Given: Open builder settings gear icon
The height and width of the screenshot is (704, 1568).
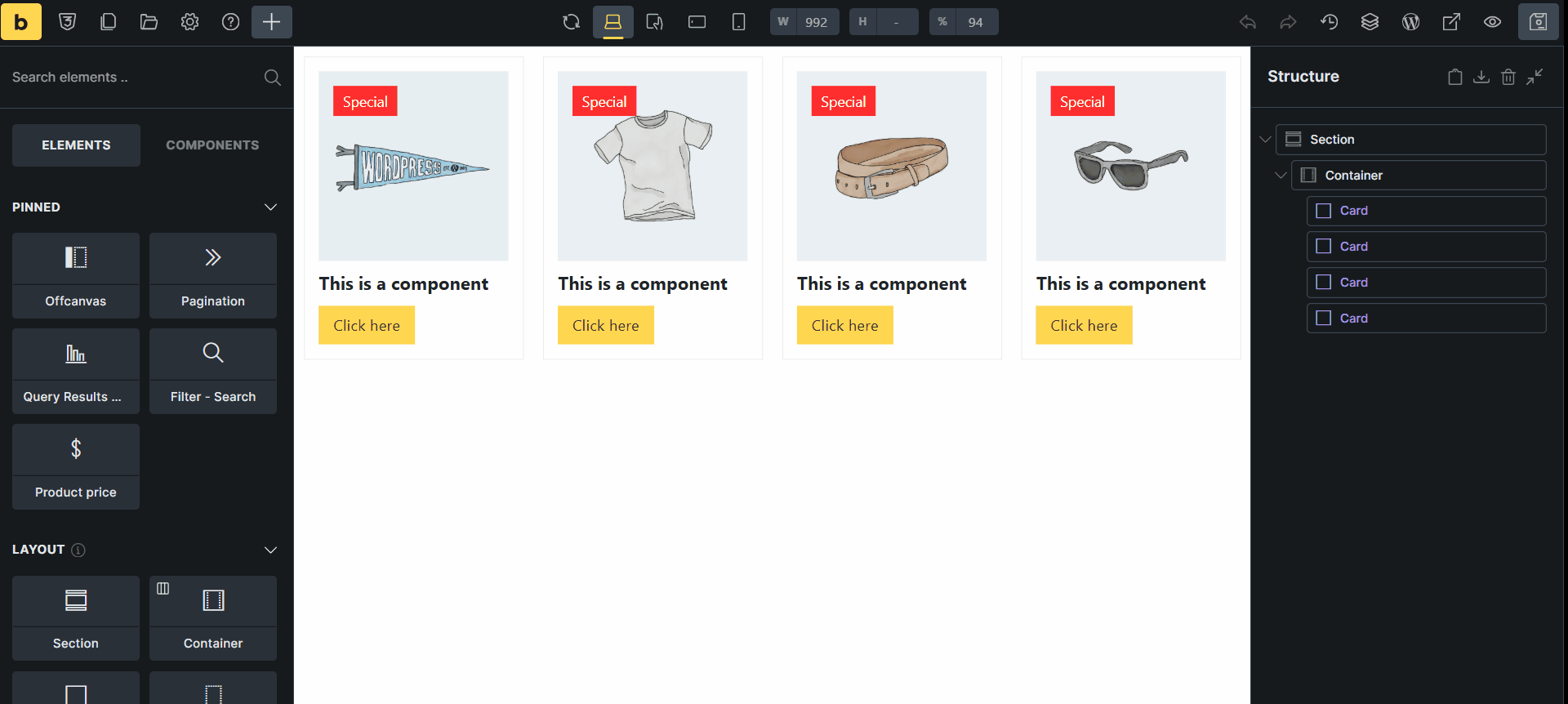Looking at the screenshot, I should pos(189,22).
